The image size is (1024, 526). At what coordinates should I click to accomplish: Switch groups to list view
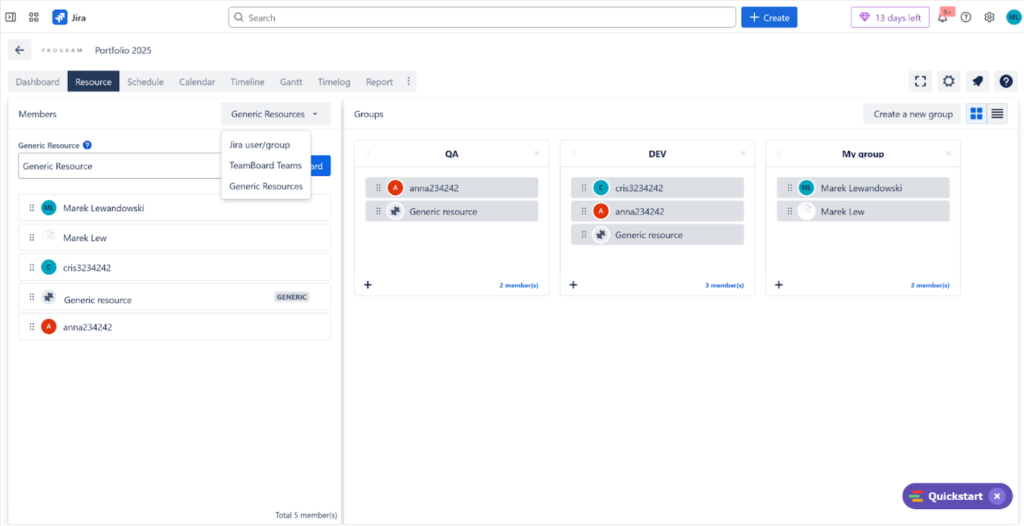click(x=997, y=114)
